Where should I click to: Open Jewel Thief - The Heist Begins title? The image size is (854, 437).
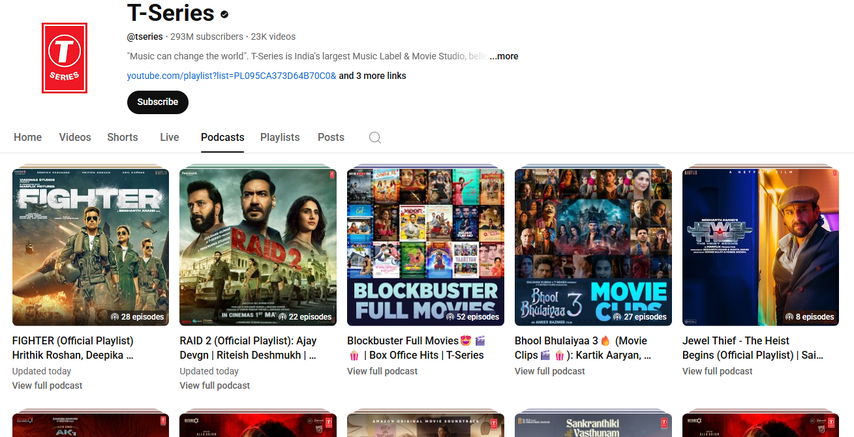(x=753, y=348)
